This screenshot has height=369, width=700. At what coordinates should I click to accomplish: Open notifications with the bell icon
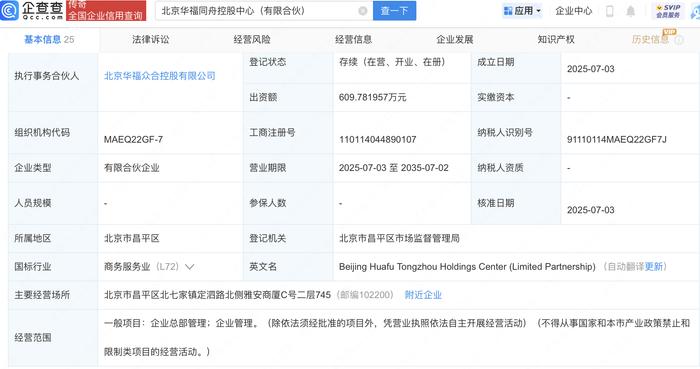pyautogui.click(x=630, y=11)
